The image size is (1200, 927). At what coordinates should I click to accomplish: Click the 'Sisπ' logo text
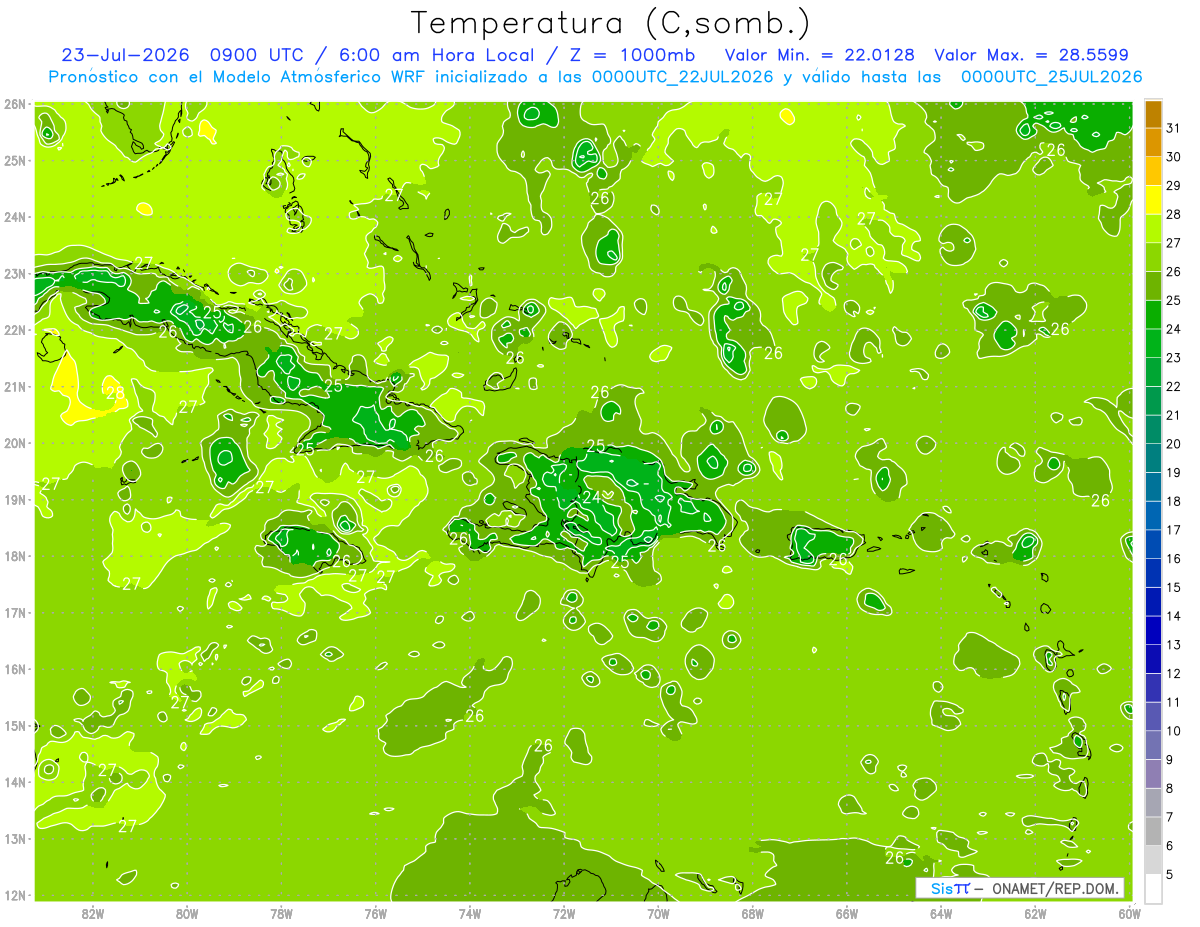(x=950, y=888)
